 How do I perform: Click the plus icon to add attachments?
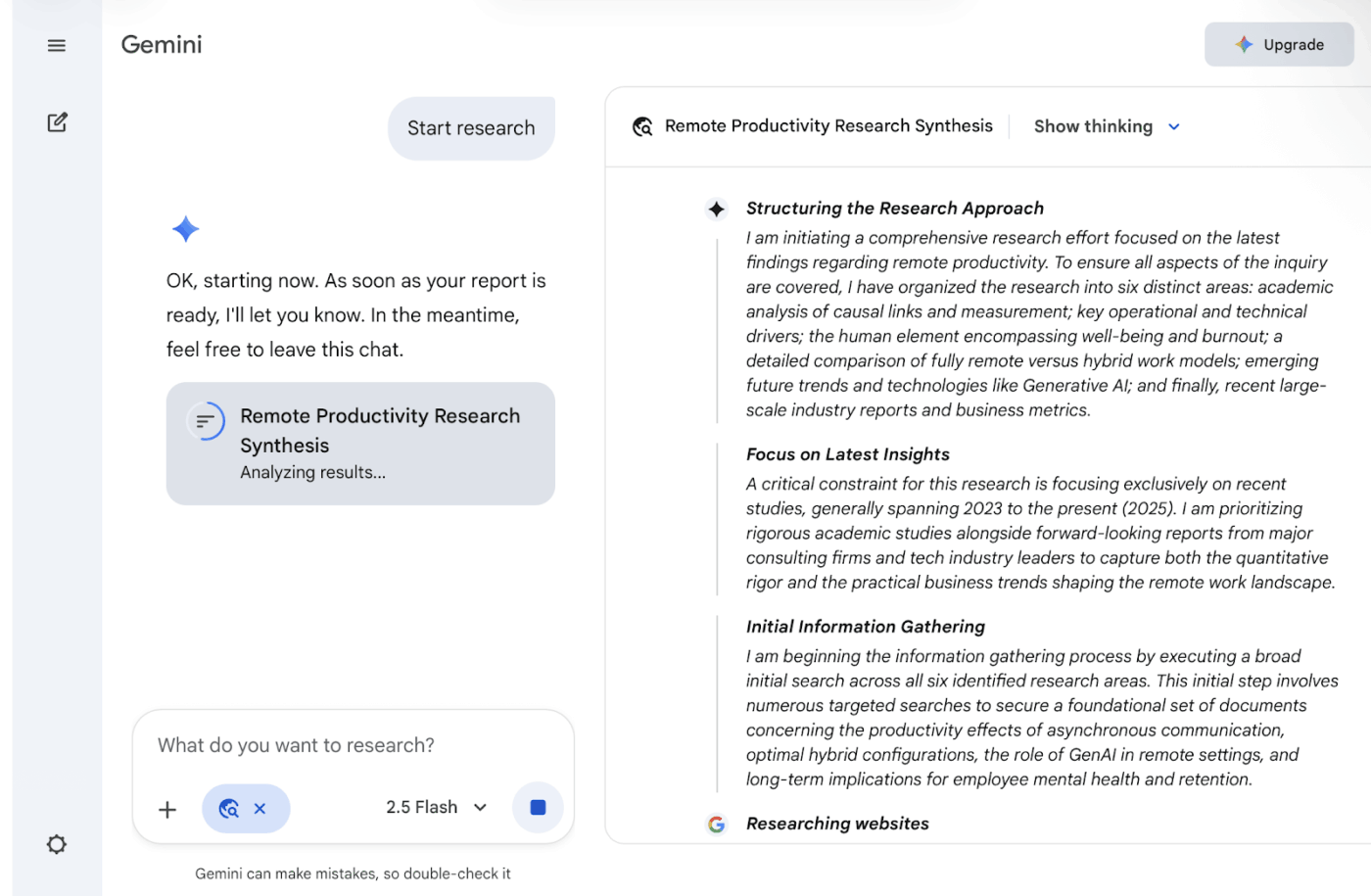click(166, 809)
